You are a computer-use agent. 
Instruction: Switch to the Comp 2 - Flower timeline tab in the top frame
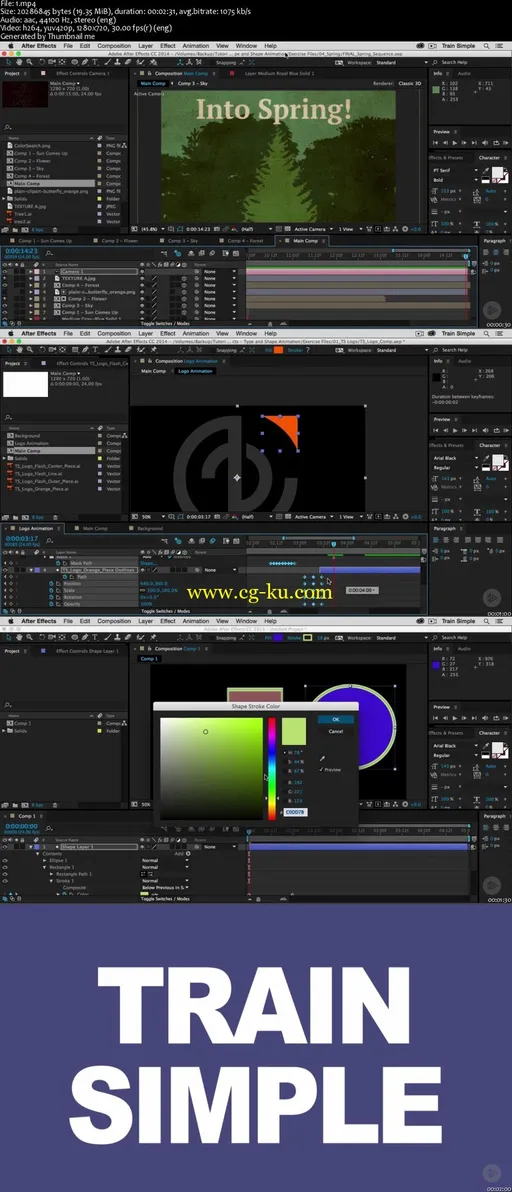click(x=121, y=240)
